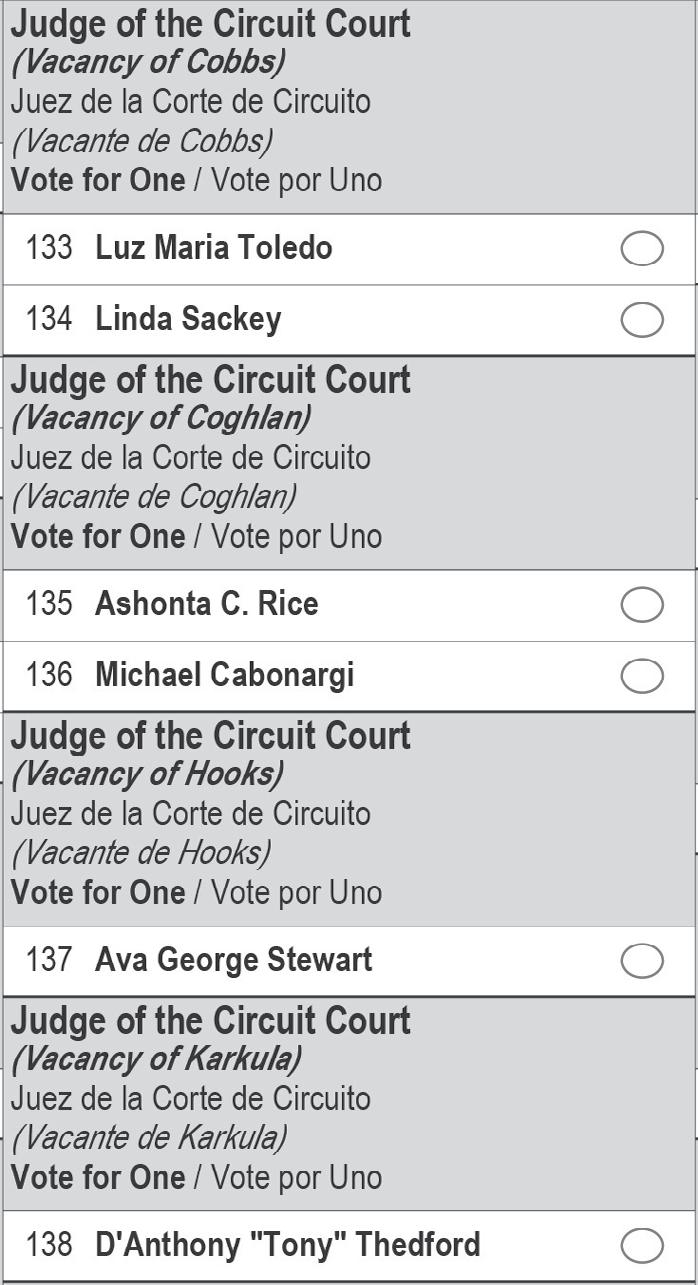Fill the oval for Luz Maria Toledo
The height and width of the screenshot is (1285, 698).
coord(641,249)
